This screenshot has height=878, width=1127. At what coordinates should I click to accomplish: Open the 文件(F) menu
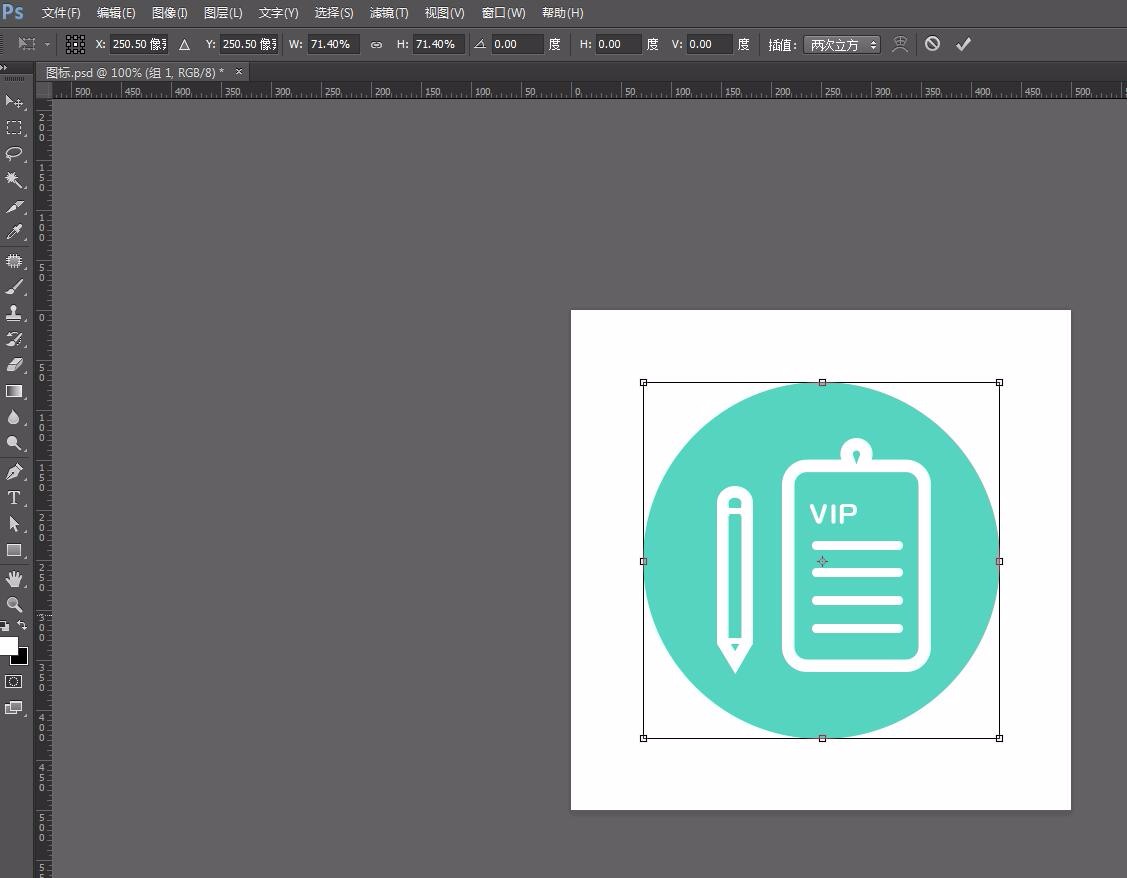tap(61, 13)
